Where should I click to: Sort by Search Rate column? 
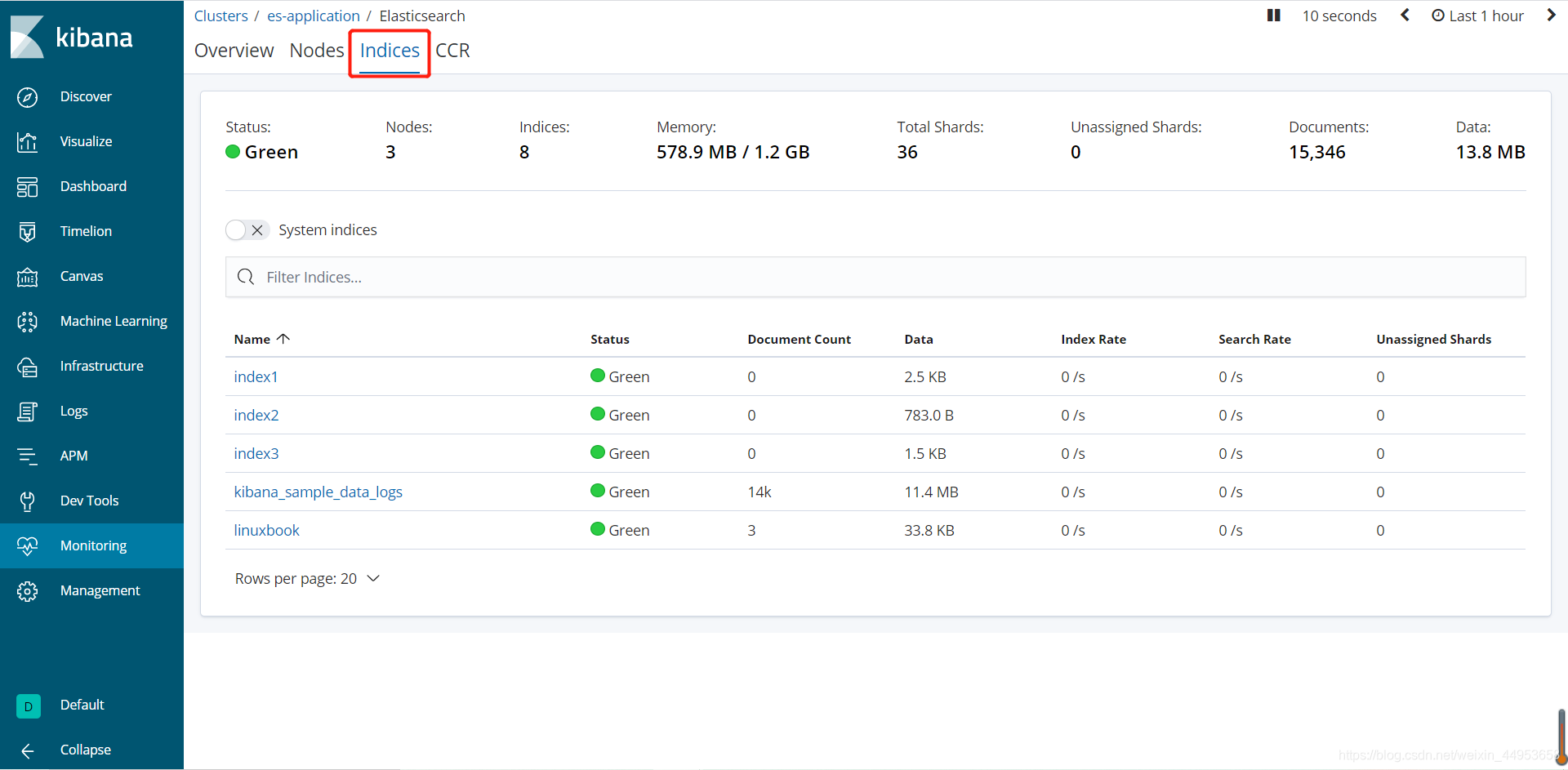coord(1254,340)
